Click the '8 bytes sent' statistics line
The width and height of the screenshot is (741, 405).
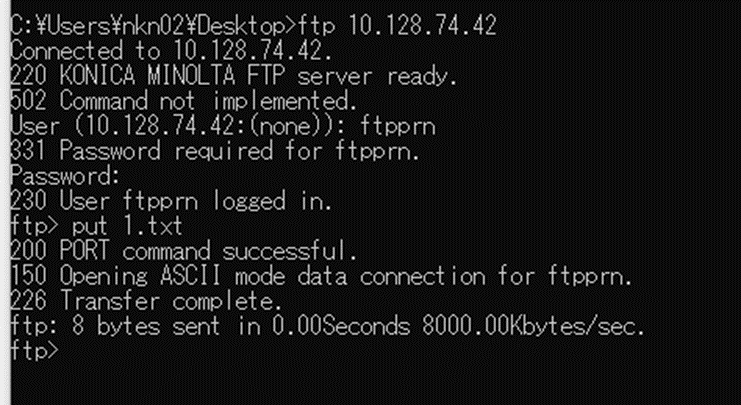pyautogui.click(x=327, y=327)
